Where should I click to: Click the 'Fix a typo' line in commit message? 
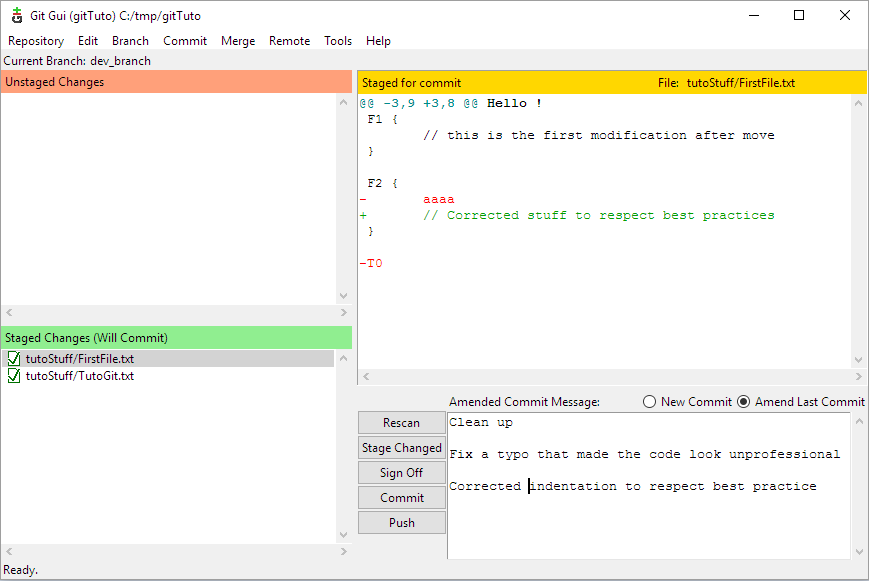click(x=645, y=455)
